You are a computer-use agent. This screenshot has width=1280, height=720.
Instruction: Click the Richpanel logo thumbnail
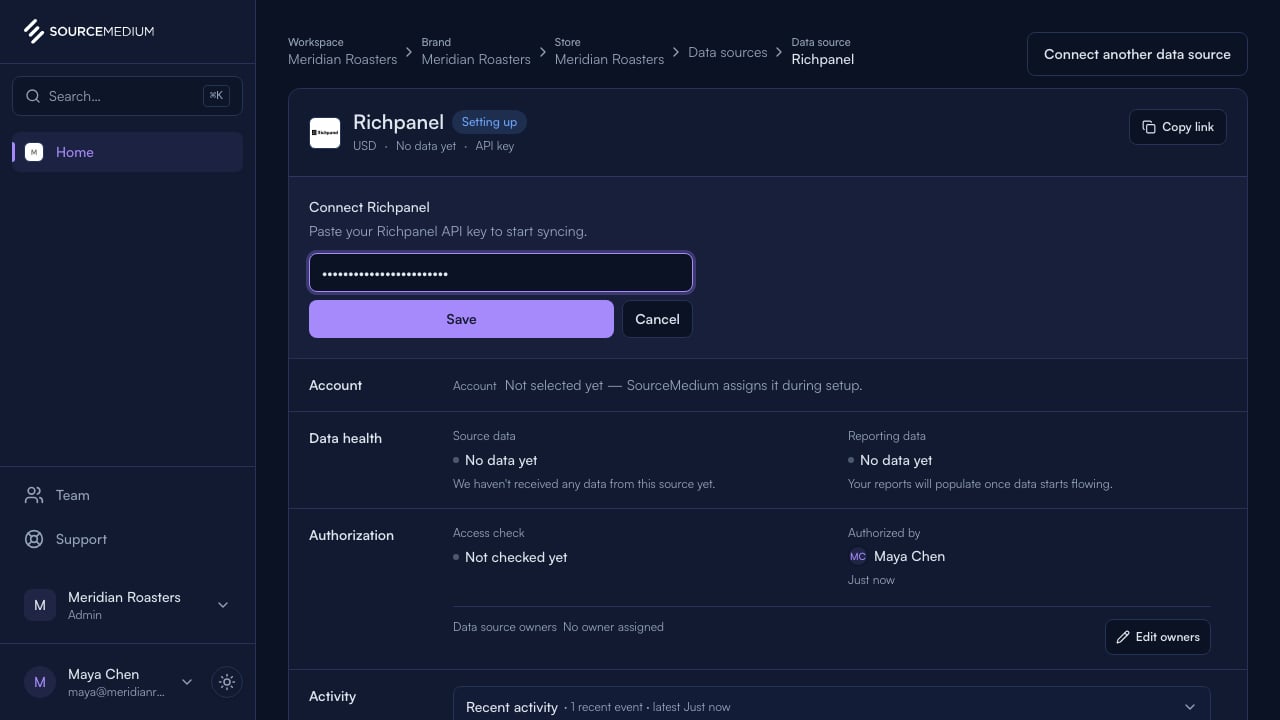click(325, 133)
